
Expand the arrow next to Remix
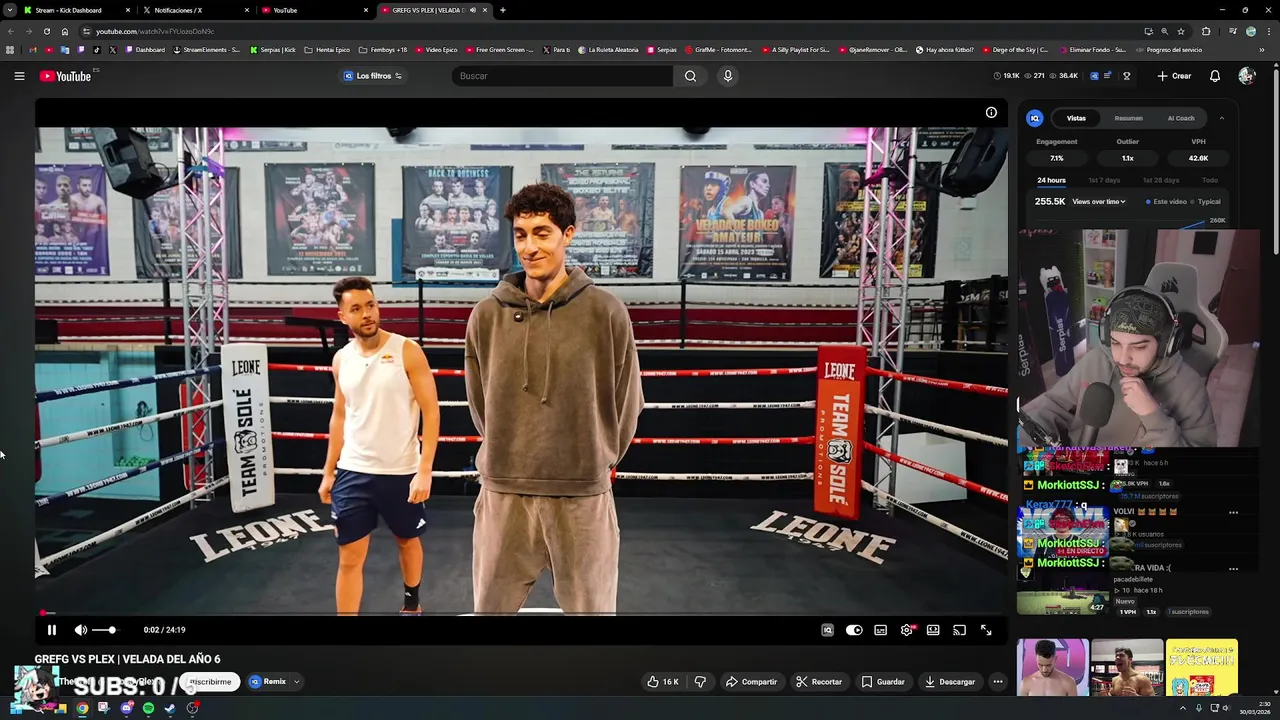point(296,682)
